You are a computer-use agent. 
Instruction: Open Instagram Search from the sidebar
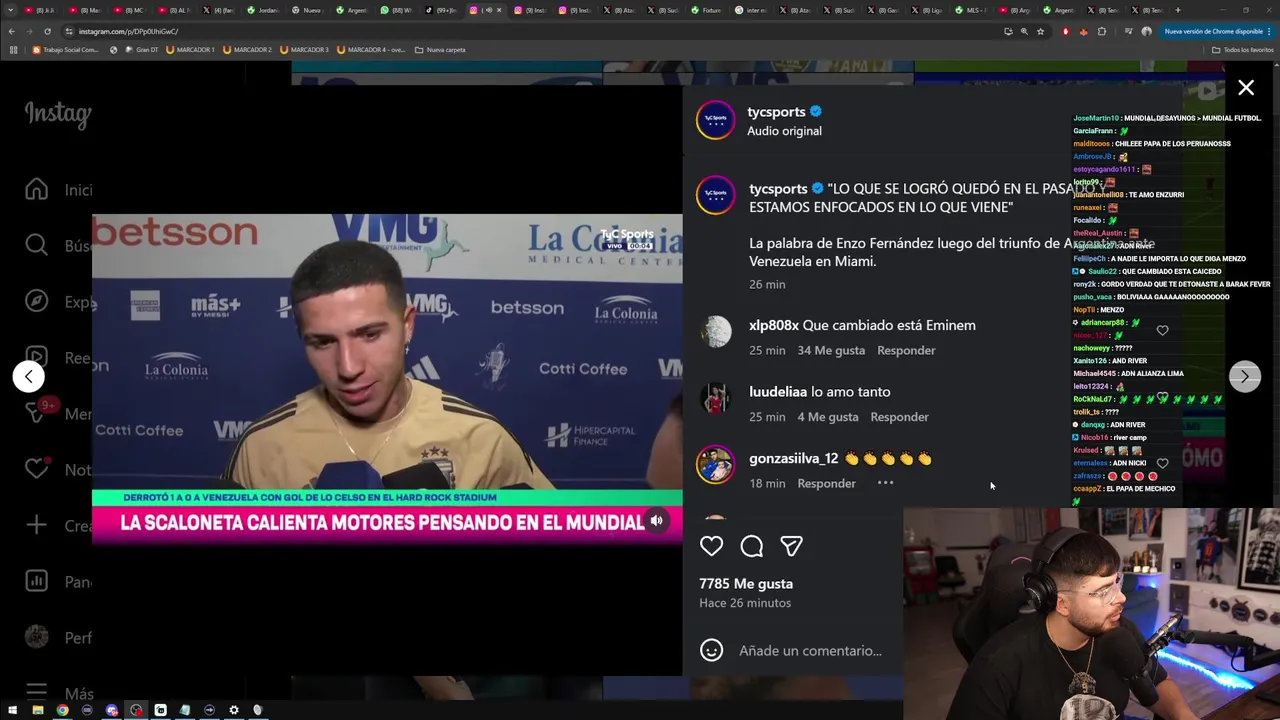click(36, 245)
